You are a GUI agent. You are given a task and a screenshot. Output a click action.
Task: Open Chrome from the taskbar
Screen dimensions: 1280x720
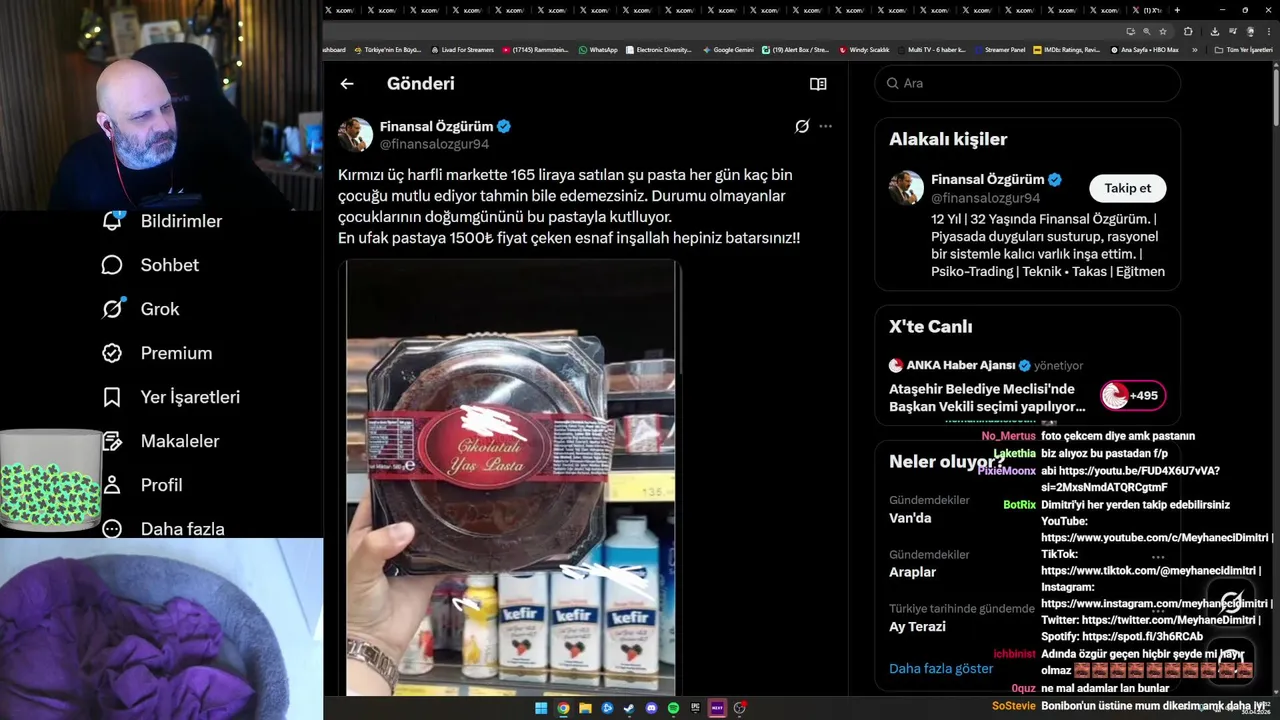click(x=563, y=708)
